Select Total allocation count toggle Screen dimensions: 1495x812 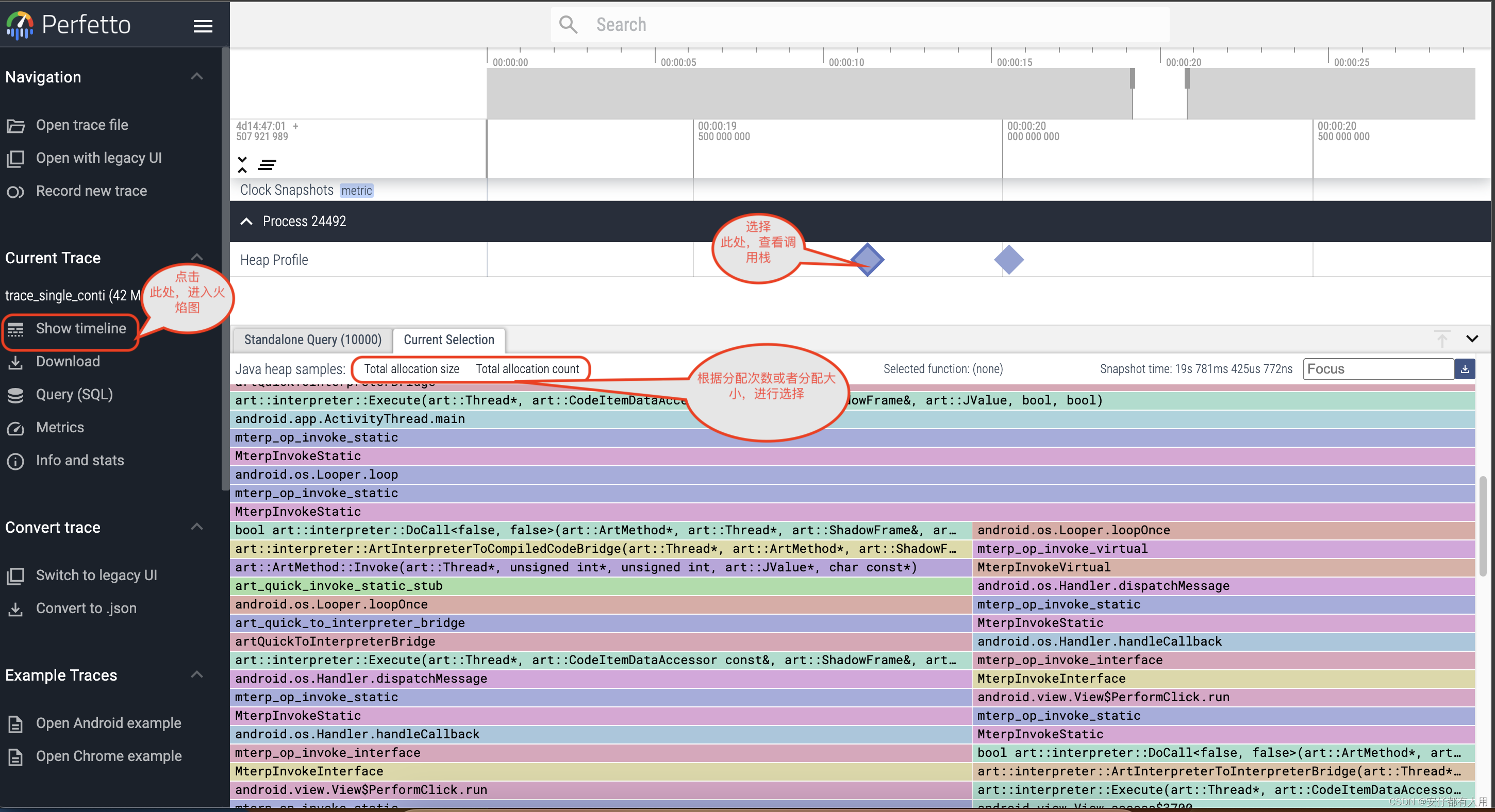[x=527, y=368]
